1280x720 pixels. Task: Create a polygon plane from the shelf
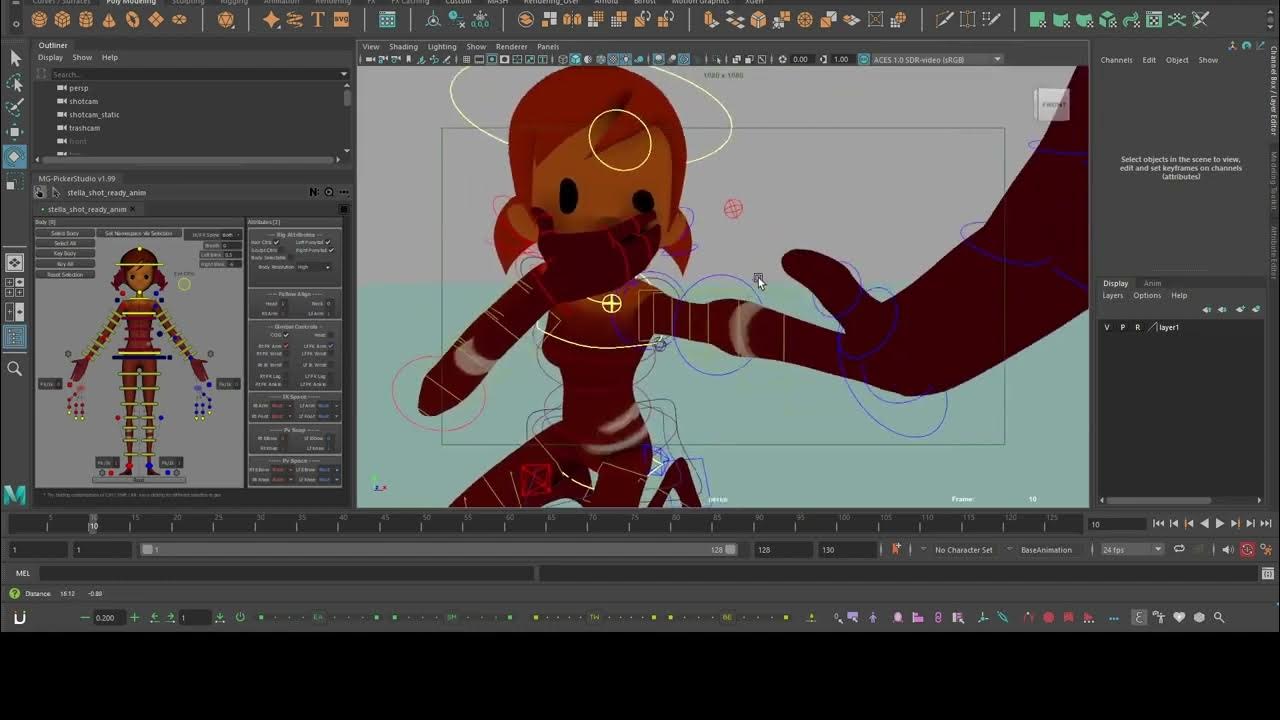point(156,19)
